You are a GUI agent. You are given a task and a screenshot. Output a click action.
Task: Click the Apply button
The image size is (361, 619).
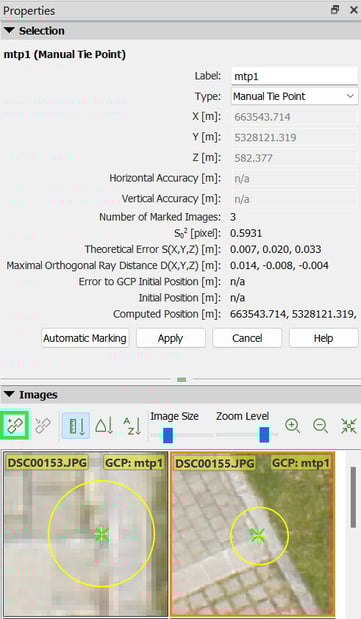point(171,338)
